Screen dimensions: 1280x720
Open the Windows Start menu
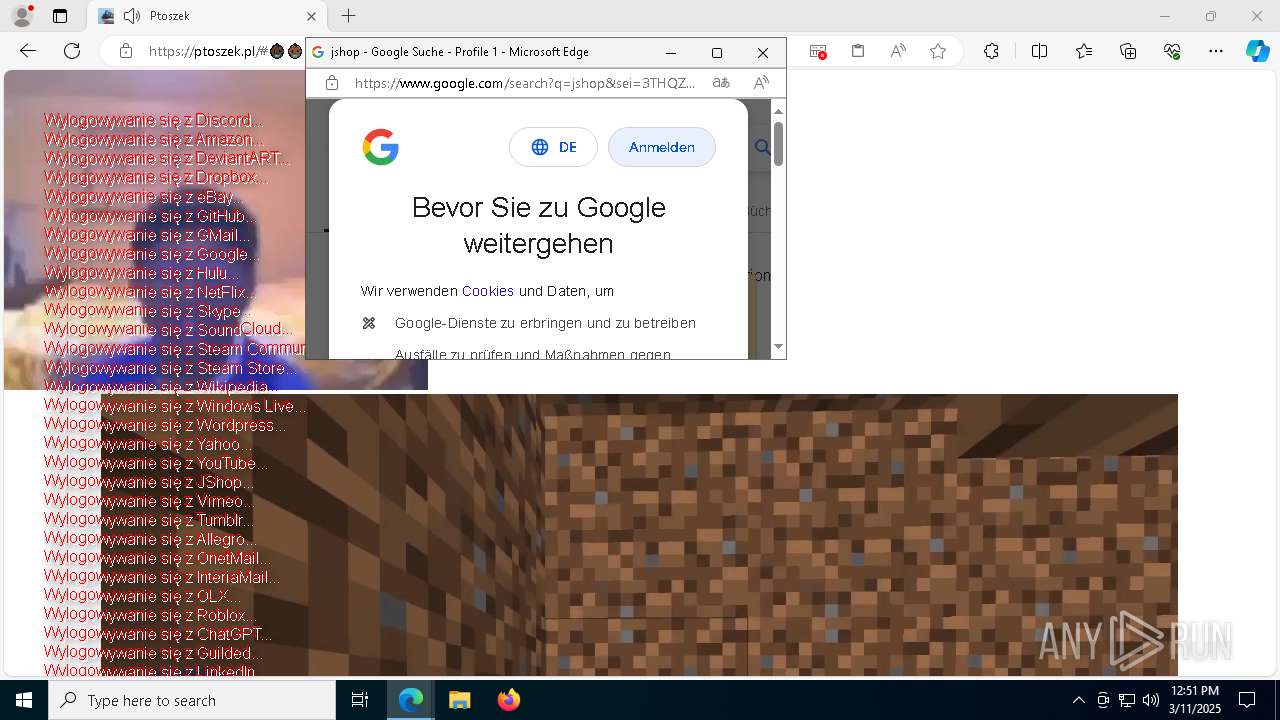click(24, 700)
